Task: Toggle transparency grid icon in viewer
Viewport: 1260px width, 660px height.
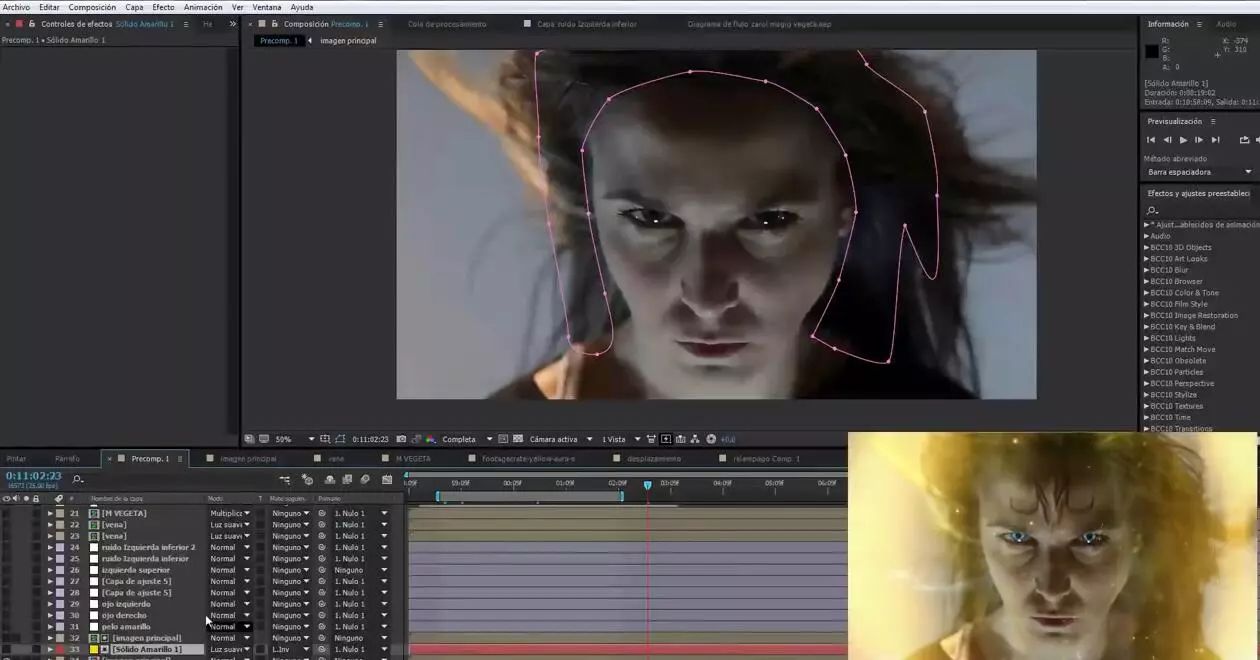Action: 518,439
